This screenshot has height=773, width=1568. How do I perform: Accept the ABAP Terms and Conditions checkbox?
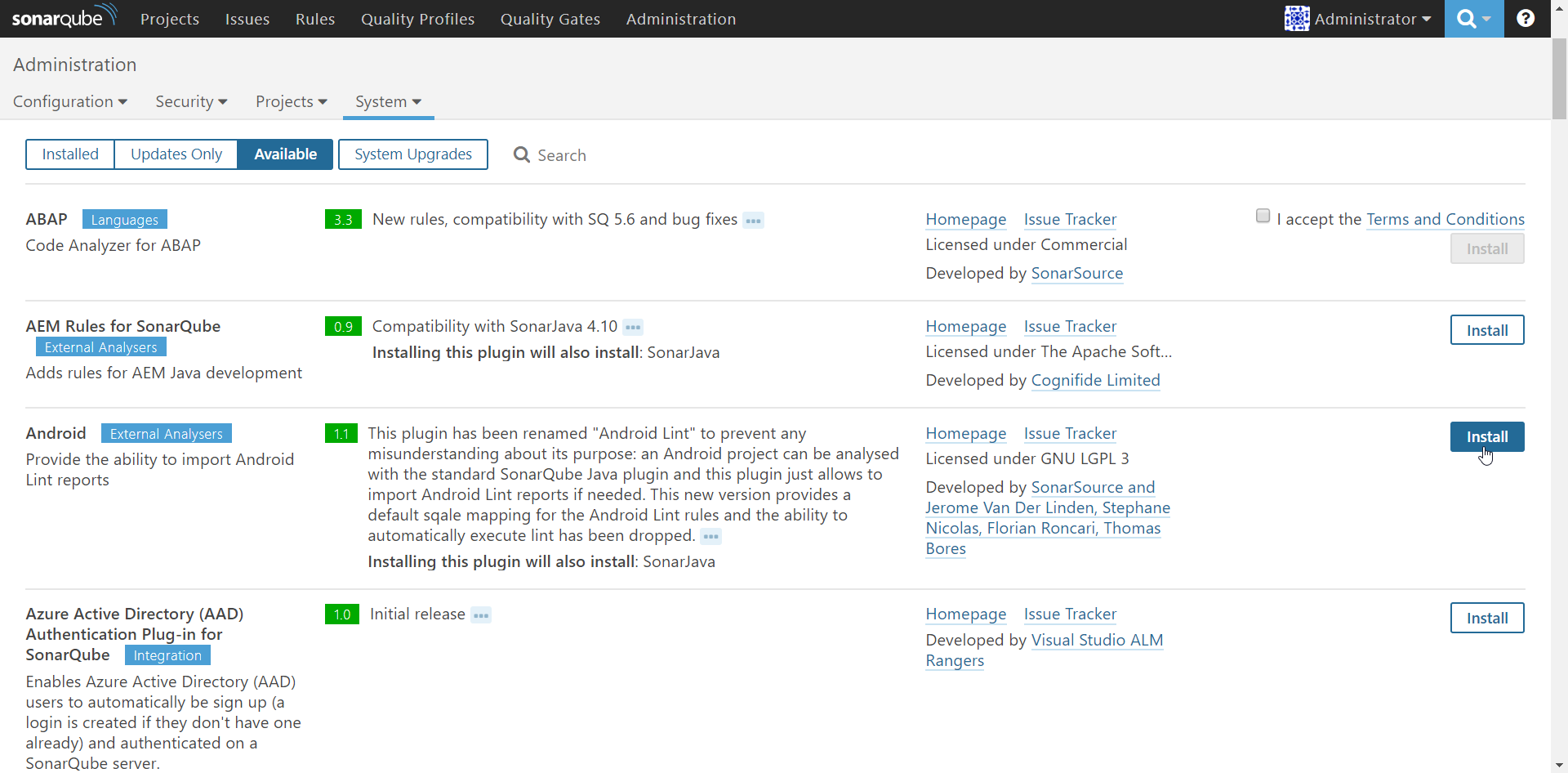(1263, 216)
